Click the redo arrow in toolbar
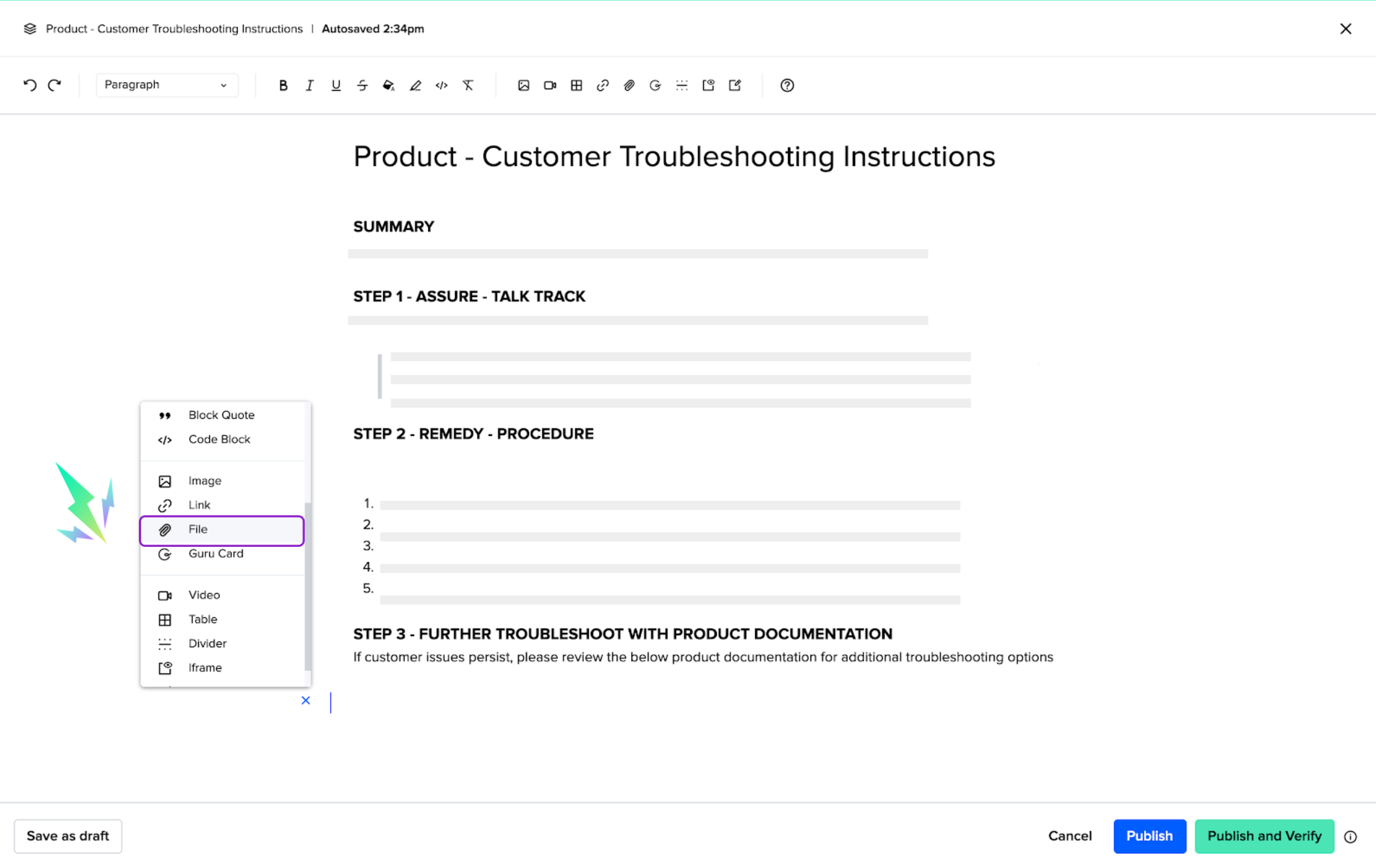Viewport: 1376px width, 868px height. pyautogui.click(x=55, y=85)
